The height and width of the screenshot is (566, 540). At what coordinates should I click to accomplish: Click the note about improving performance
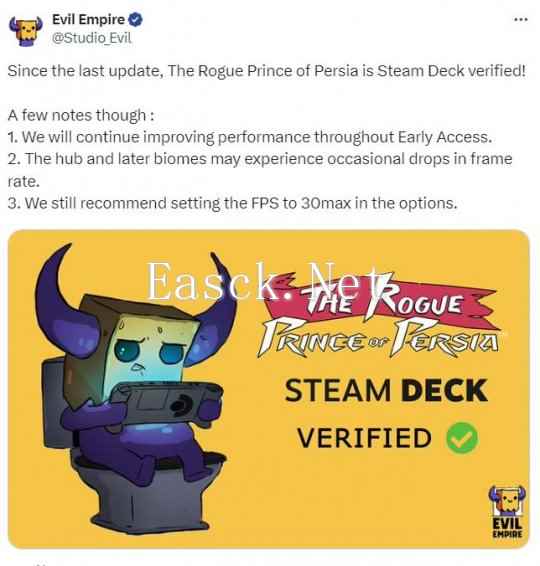point(250,138)
